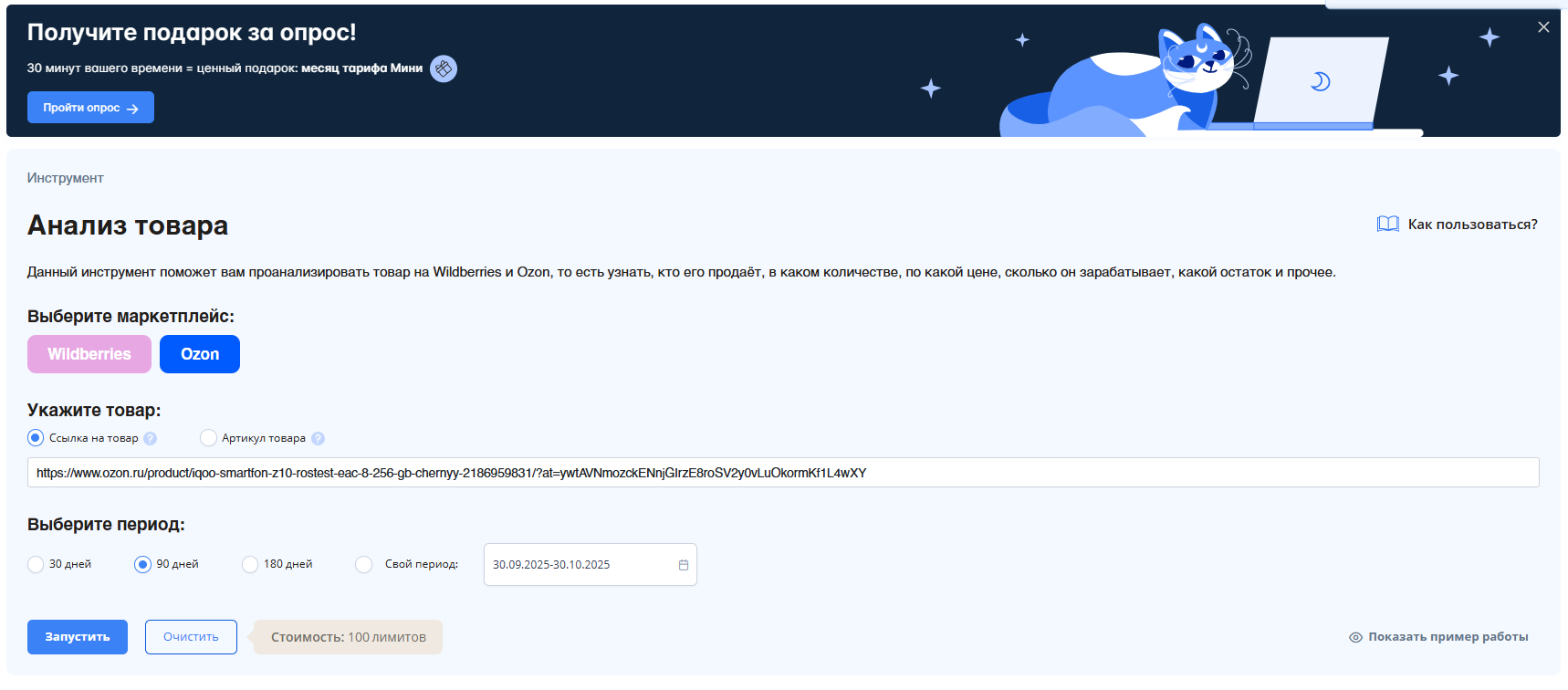This screenshot has height=690, width=1568.
Task: Choose the 180 дней period
Action: (x=250, y=564)
